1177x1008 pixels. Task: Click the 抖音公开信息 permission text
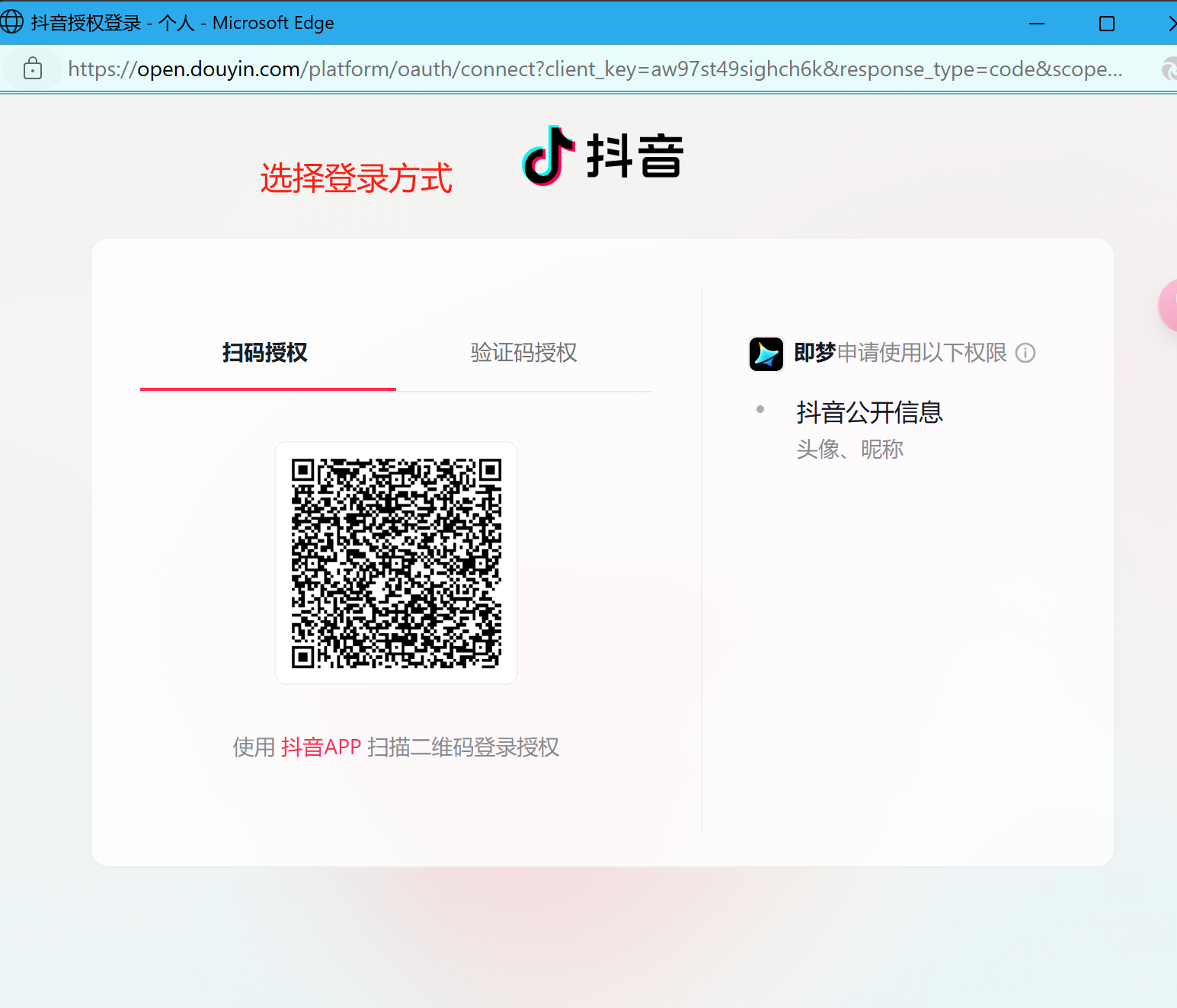click(870, 412)
